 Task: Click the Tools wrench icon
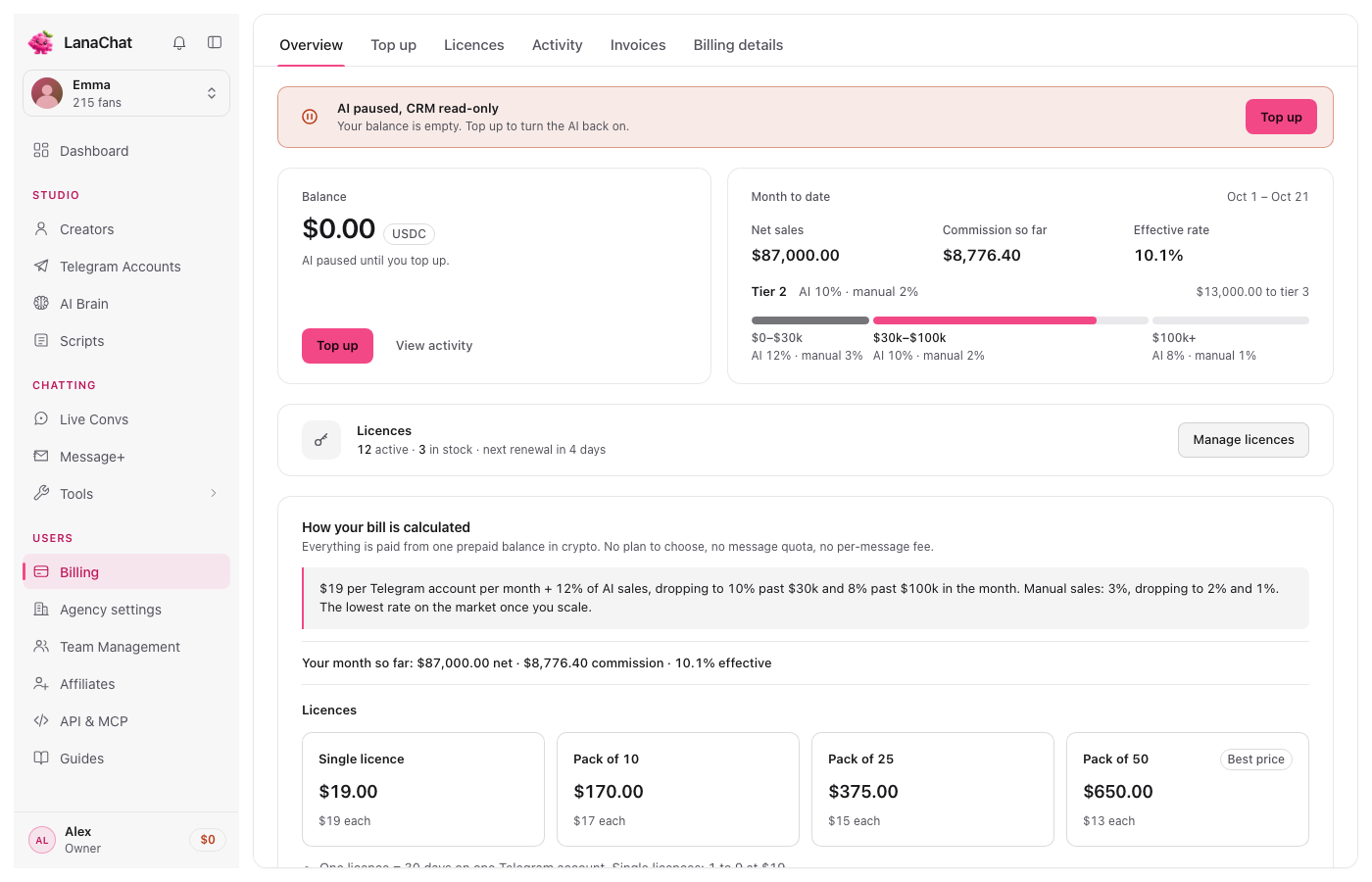[x=41, y=493]
